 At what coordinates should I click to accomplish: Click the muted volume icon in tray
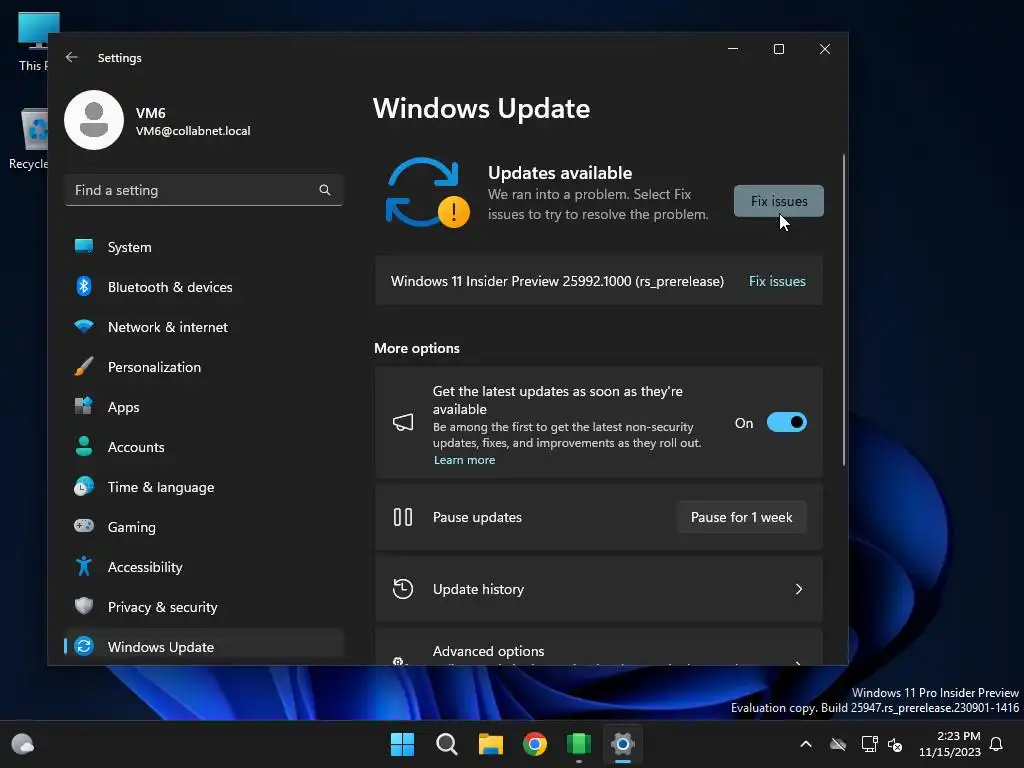tap(895, 744)
